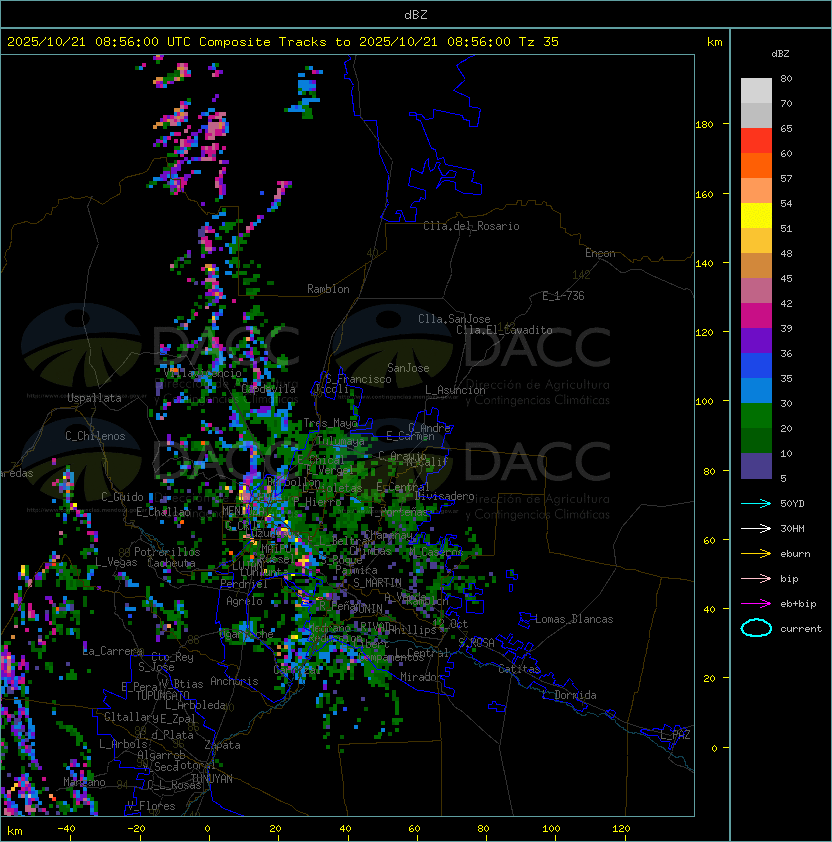
Task: Click the C_Chilenos map label
Action: tap(95, 436)
